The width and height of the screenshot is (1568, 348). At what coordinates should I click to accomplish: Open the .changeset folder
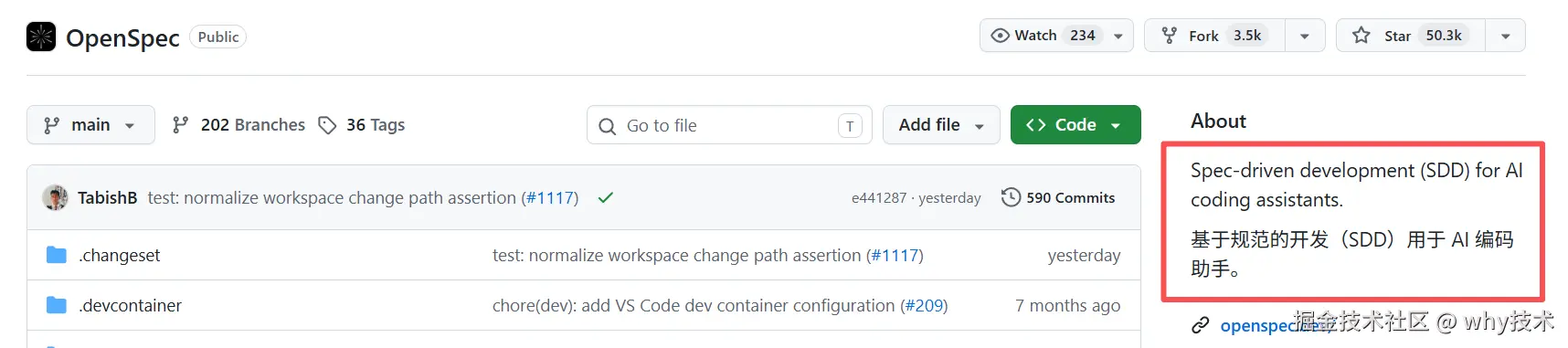pos(120,256)
